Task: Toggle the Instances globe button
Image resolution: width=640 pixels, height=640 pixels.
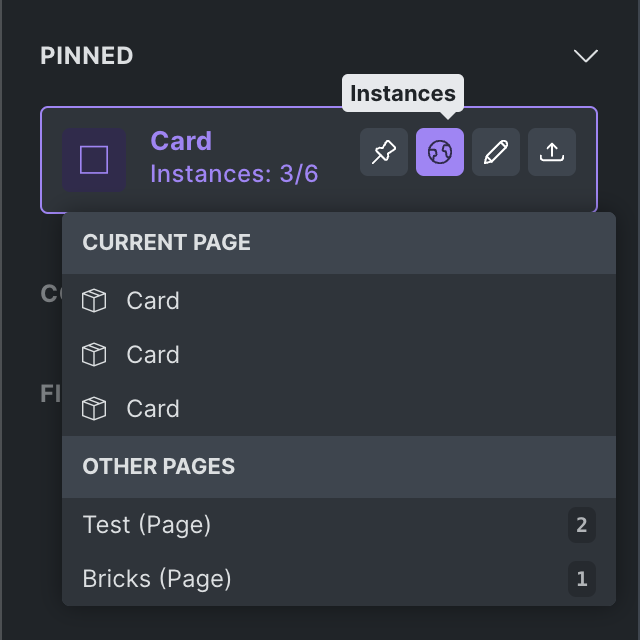Action: tap(440, 152)
